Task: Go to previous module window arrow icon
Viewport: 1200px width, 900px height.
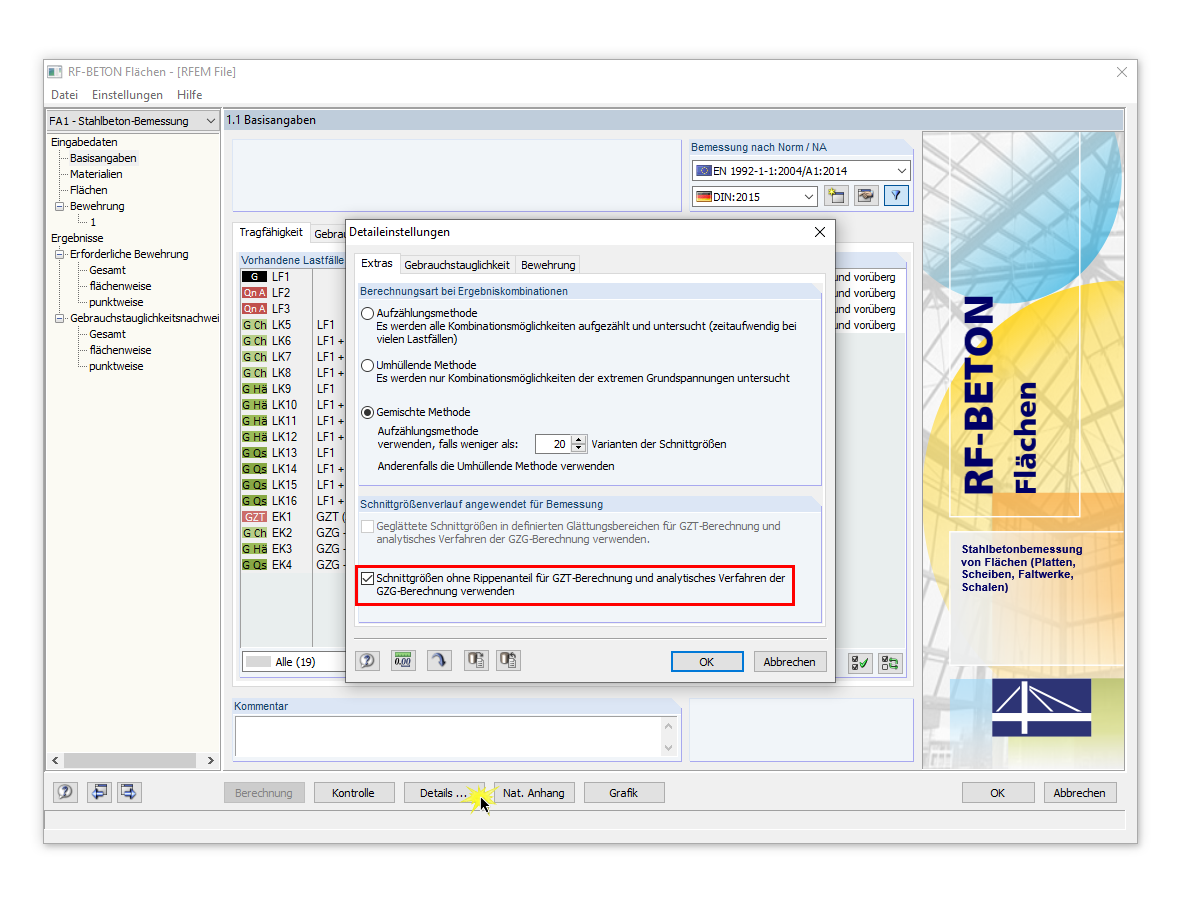Action: coord(99,792)
